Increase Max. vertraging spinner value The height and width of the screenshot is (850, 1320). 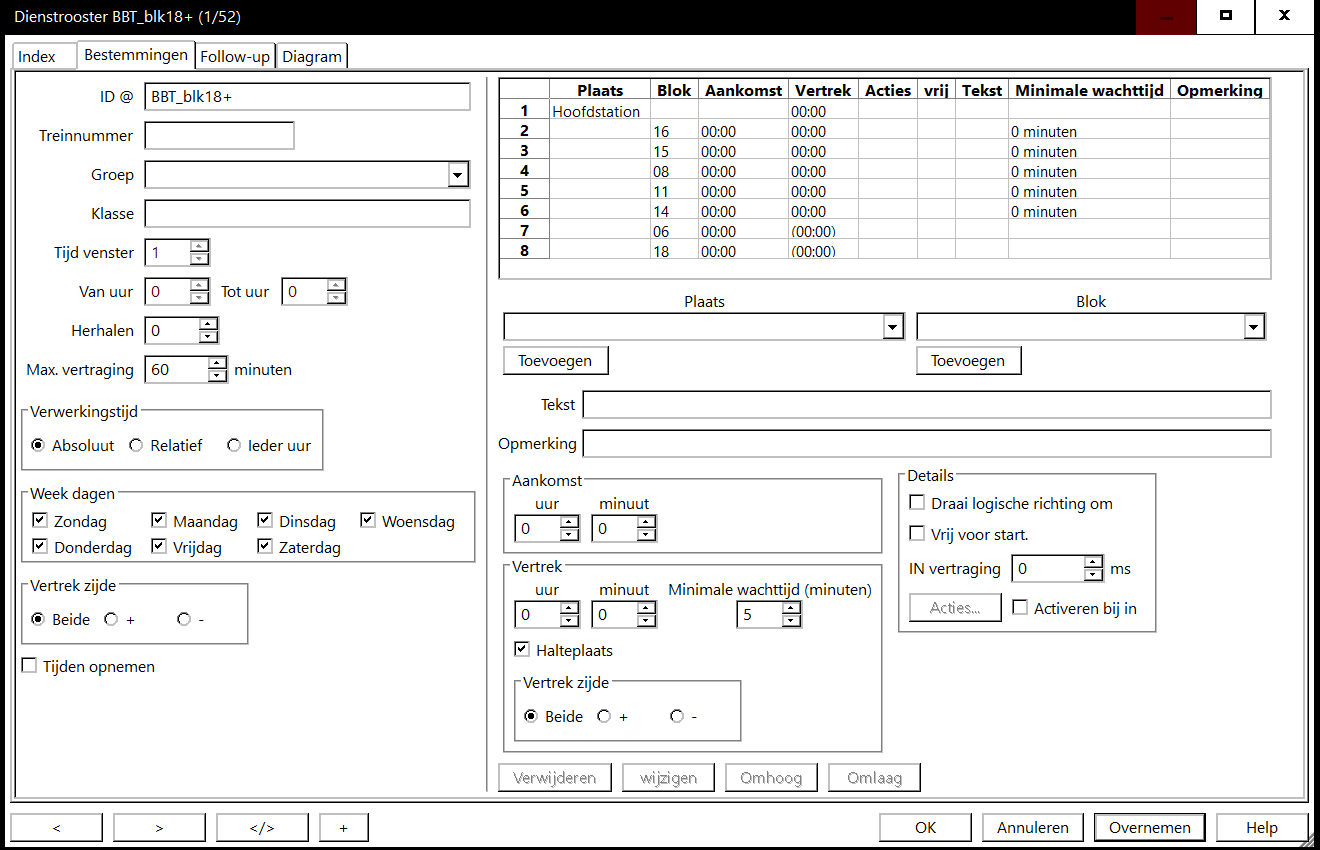pos(218,364)
